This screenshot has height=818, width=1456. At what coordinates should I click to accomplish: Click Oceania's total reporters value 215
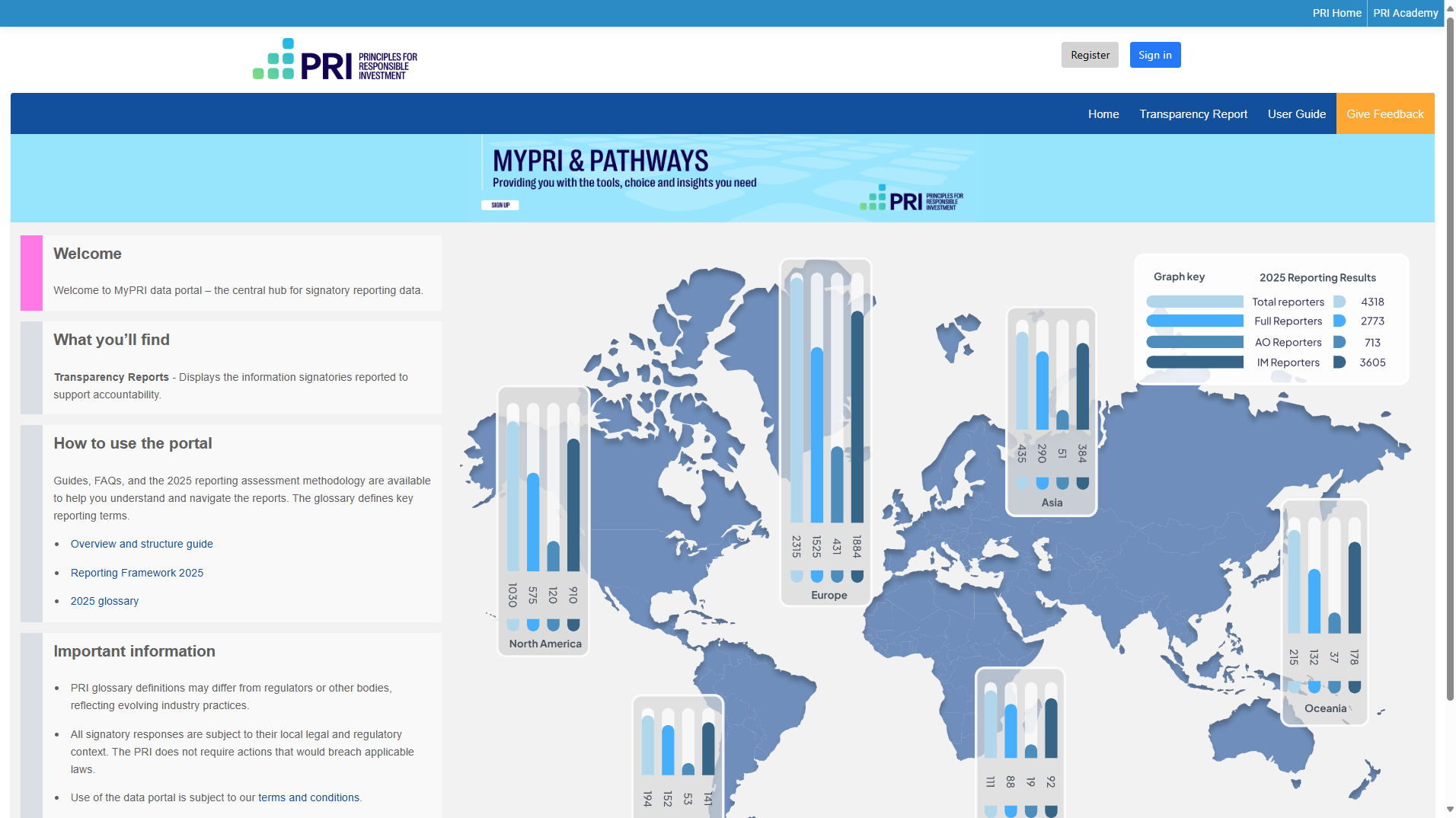pyautogui.click(x=1294, y=657)
